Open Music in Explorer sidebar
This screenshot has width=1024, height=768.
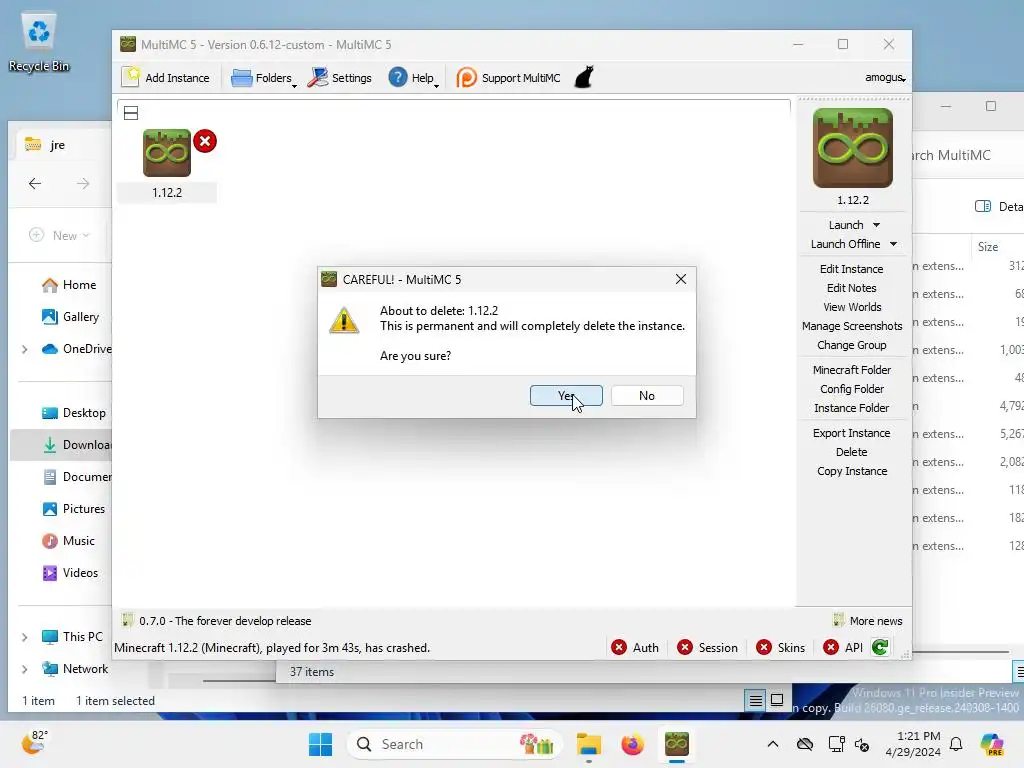pyautogui.click(x=68, y=541)
